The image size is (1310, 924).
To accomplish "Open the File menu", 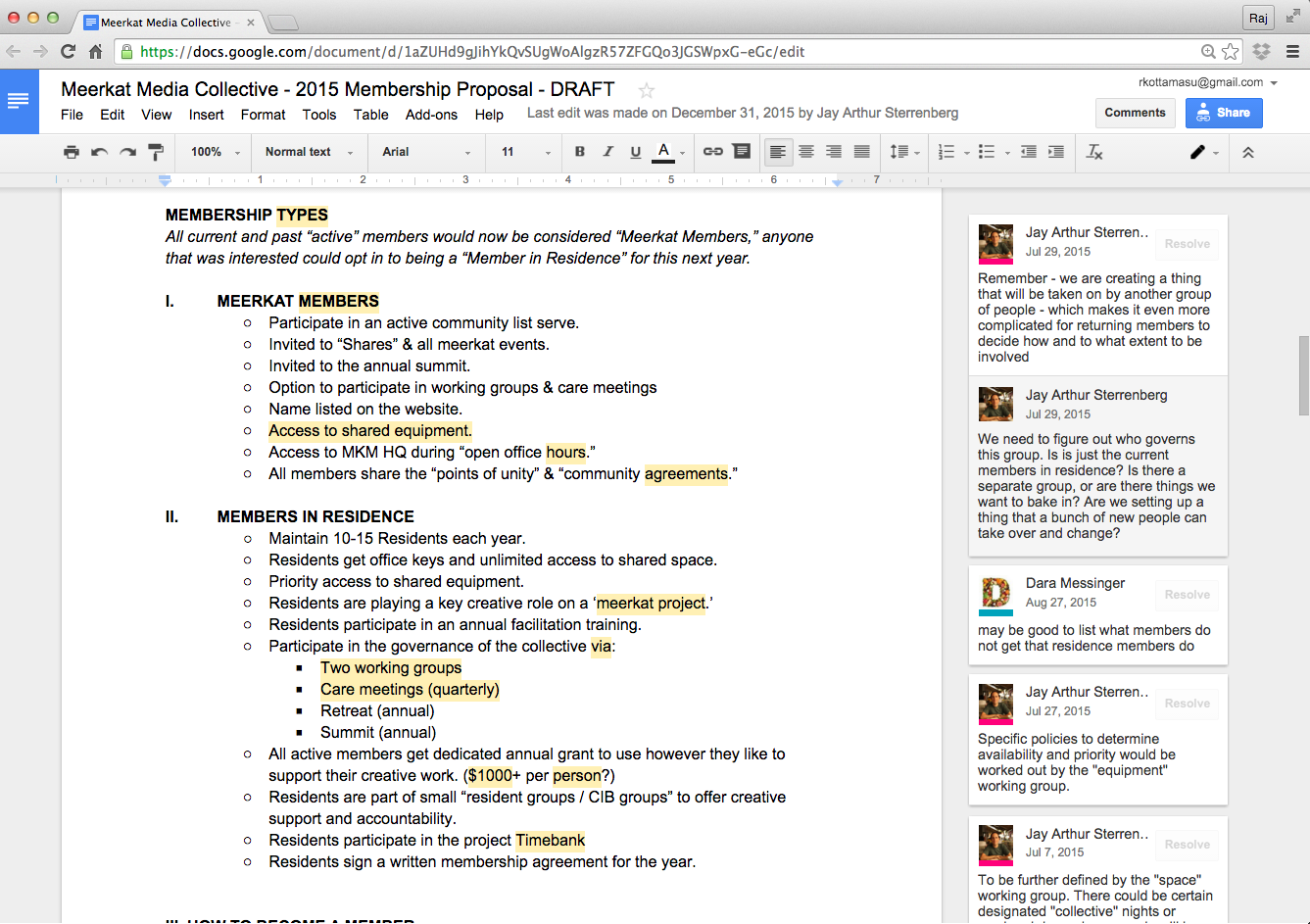I will 72,115.
